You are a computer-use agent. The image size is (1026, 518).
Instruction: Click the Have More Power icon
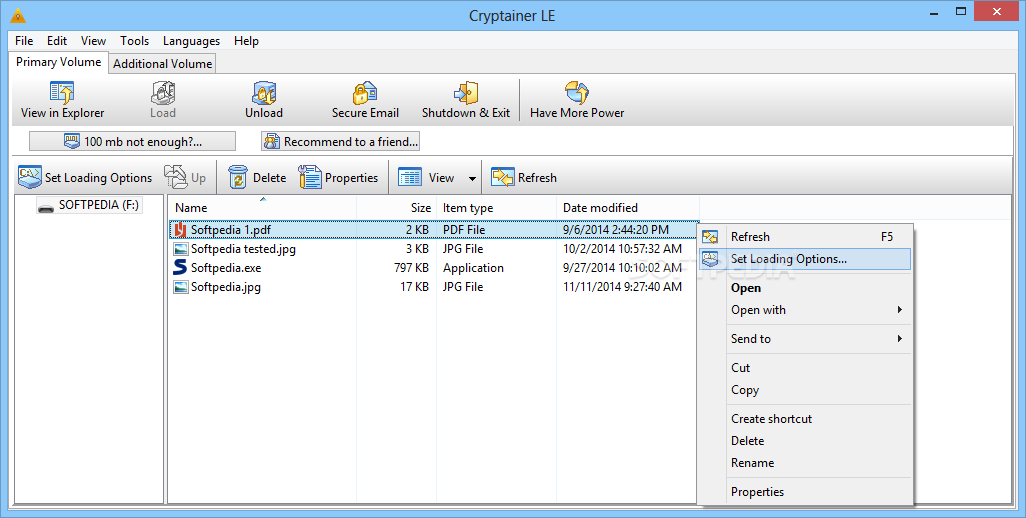click(576, 93)
